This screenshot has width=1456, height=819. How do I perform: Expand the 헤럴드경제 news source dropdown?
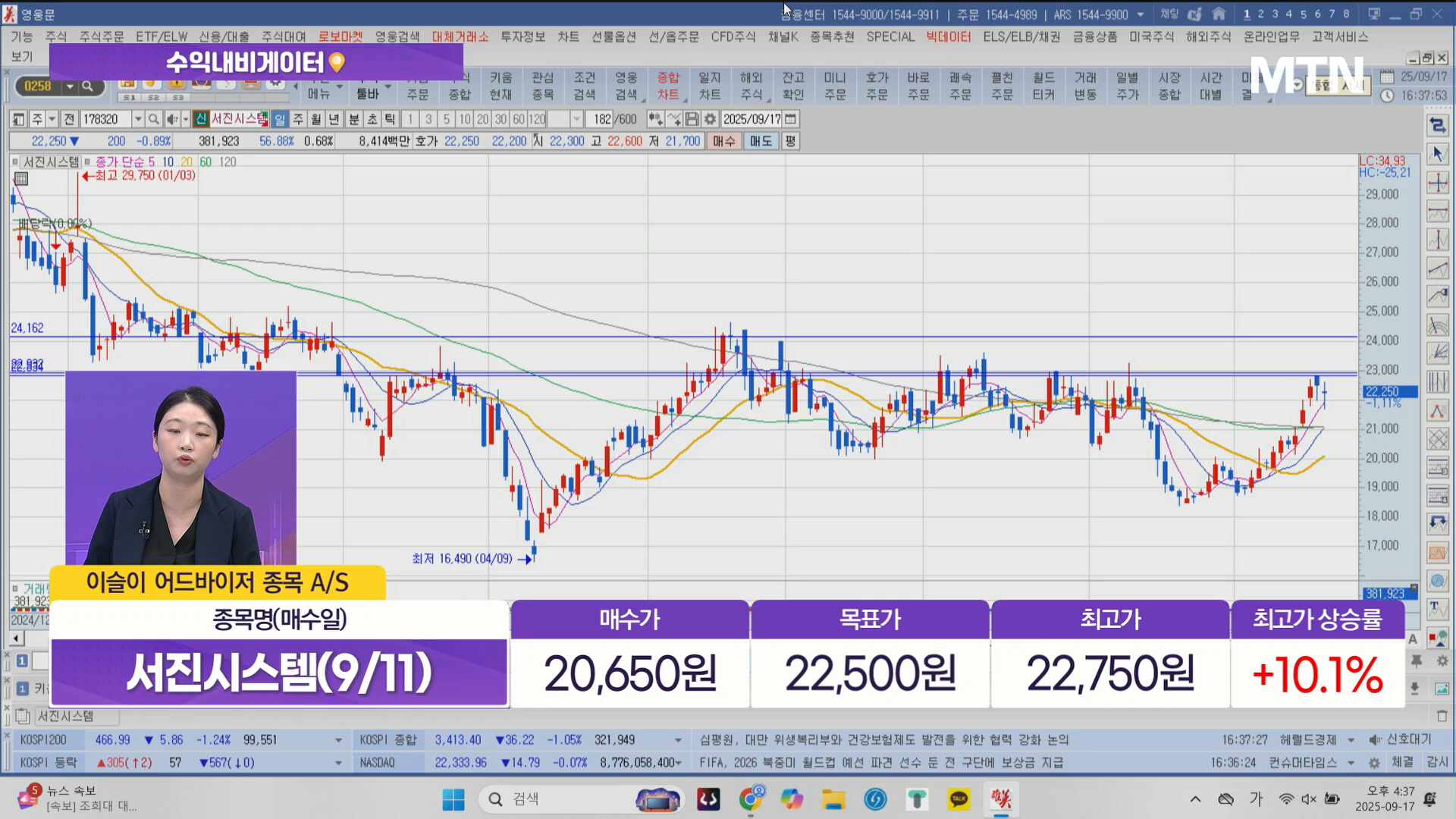click(1351, 740)
